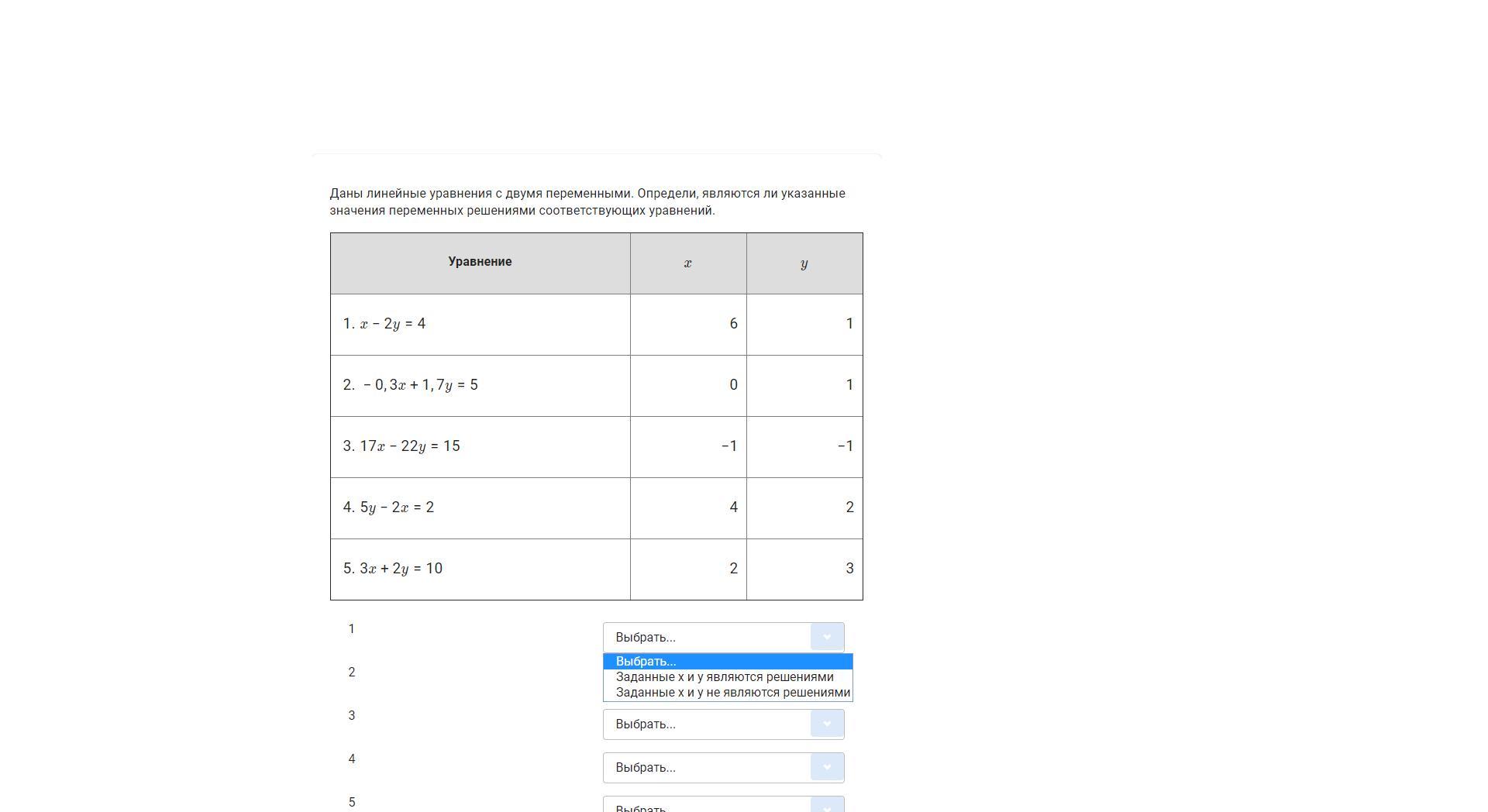Click y value 3 in row 5
This screenshot has width=1488, height=812.
804,569
